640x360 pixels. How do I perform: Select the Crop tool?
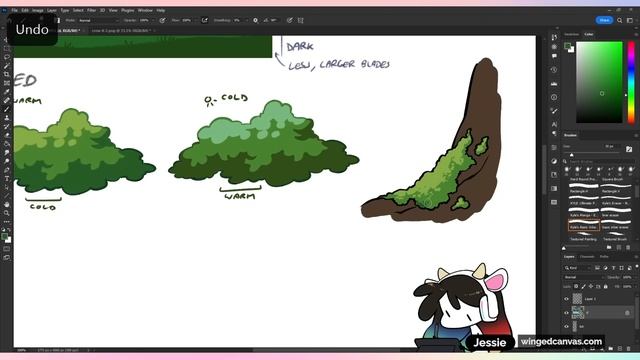click(7, 74)
